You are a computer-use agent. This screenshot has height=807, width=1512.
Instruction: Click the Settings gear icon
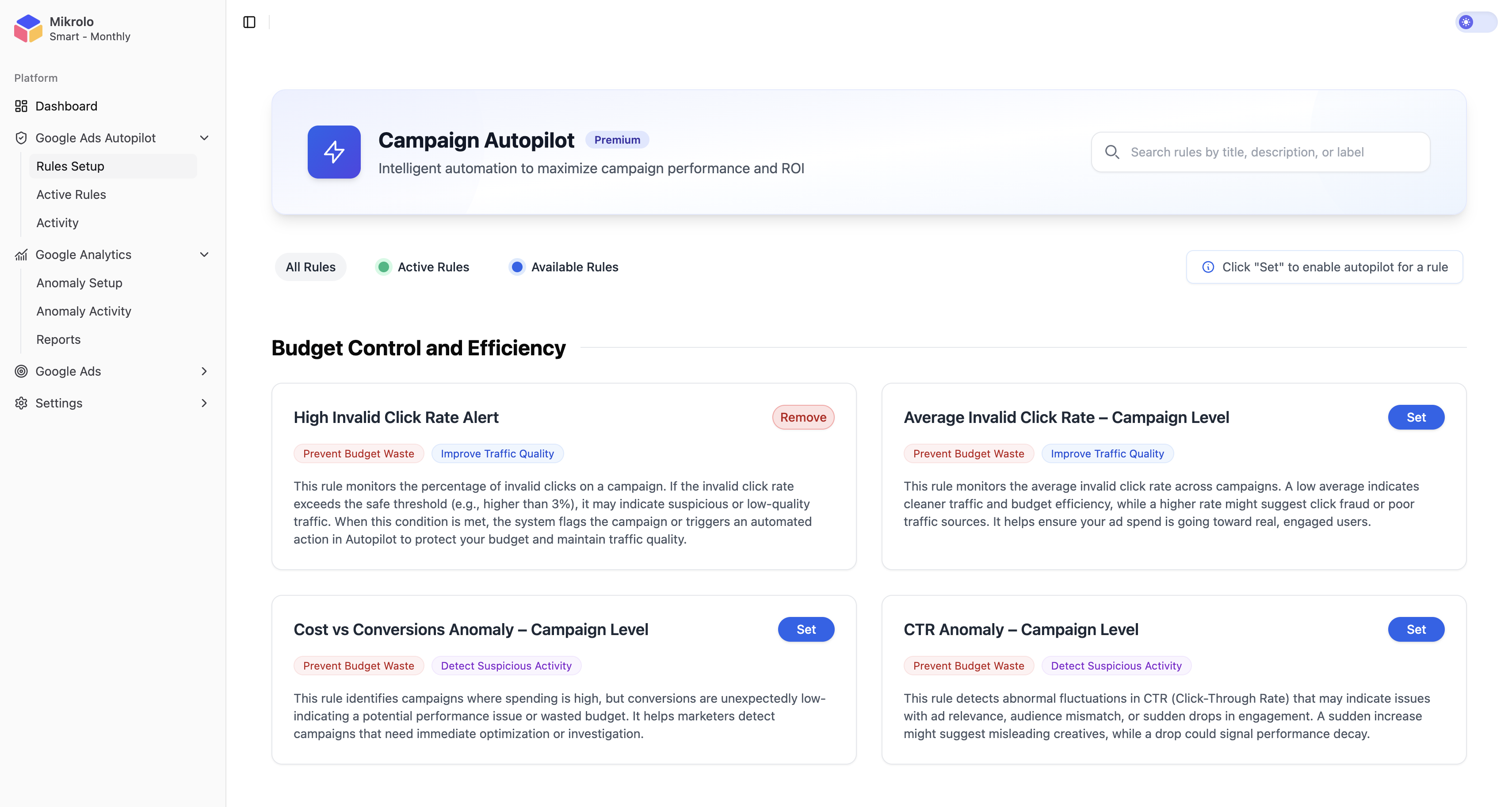click(21, 403)
